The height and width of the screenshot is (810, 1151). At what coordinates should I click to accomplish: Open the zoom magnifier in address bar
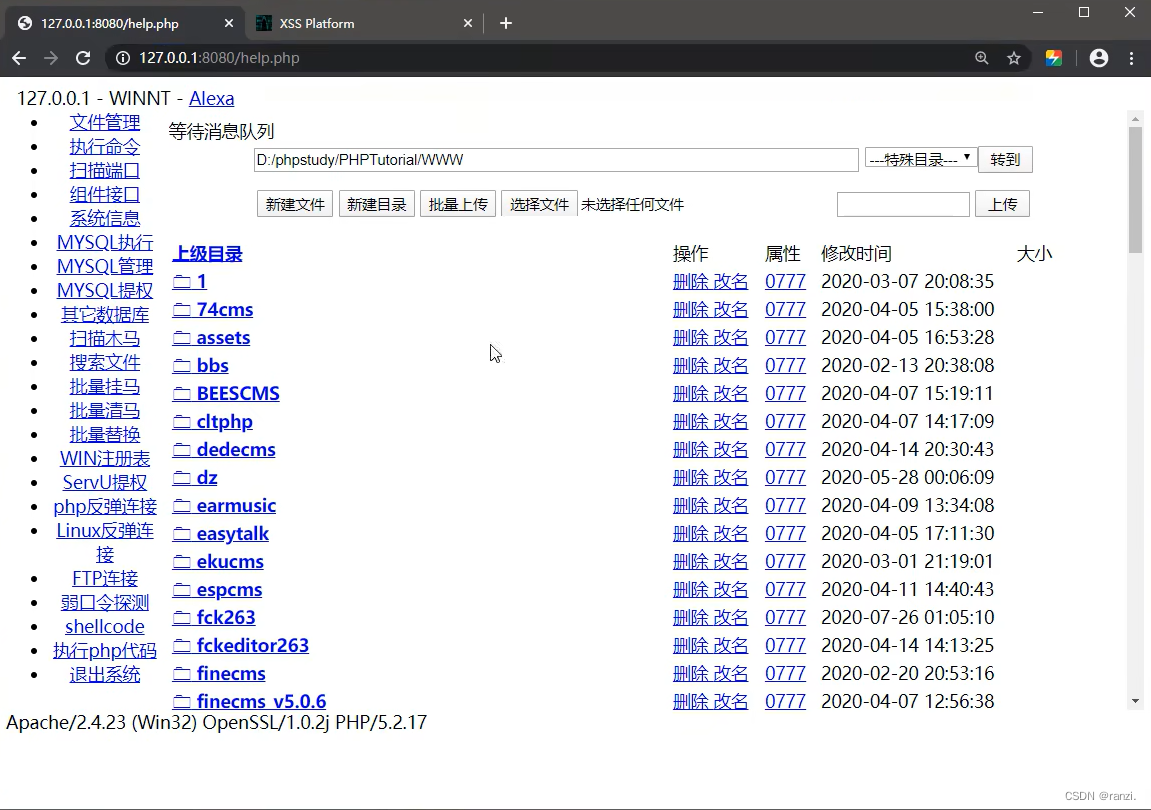pos(981,58)
